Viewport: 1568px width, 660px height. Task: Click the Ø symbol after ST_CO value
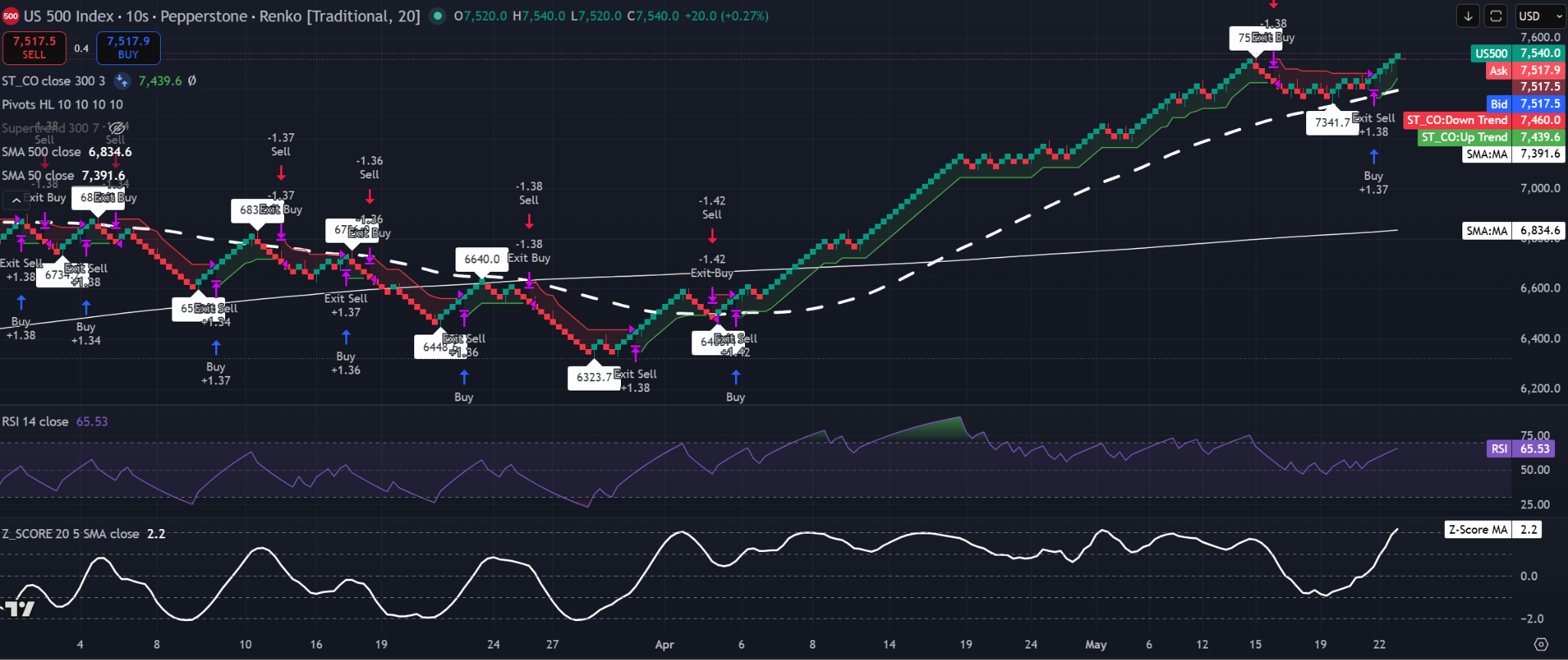191,80
